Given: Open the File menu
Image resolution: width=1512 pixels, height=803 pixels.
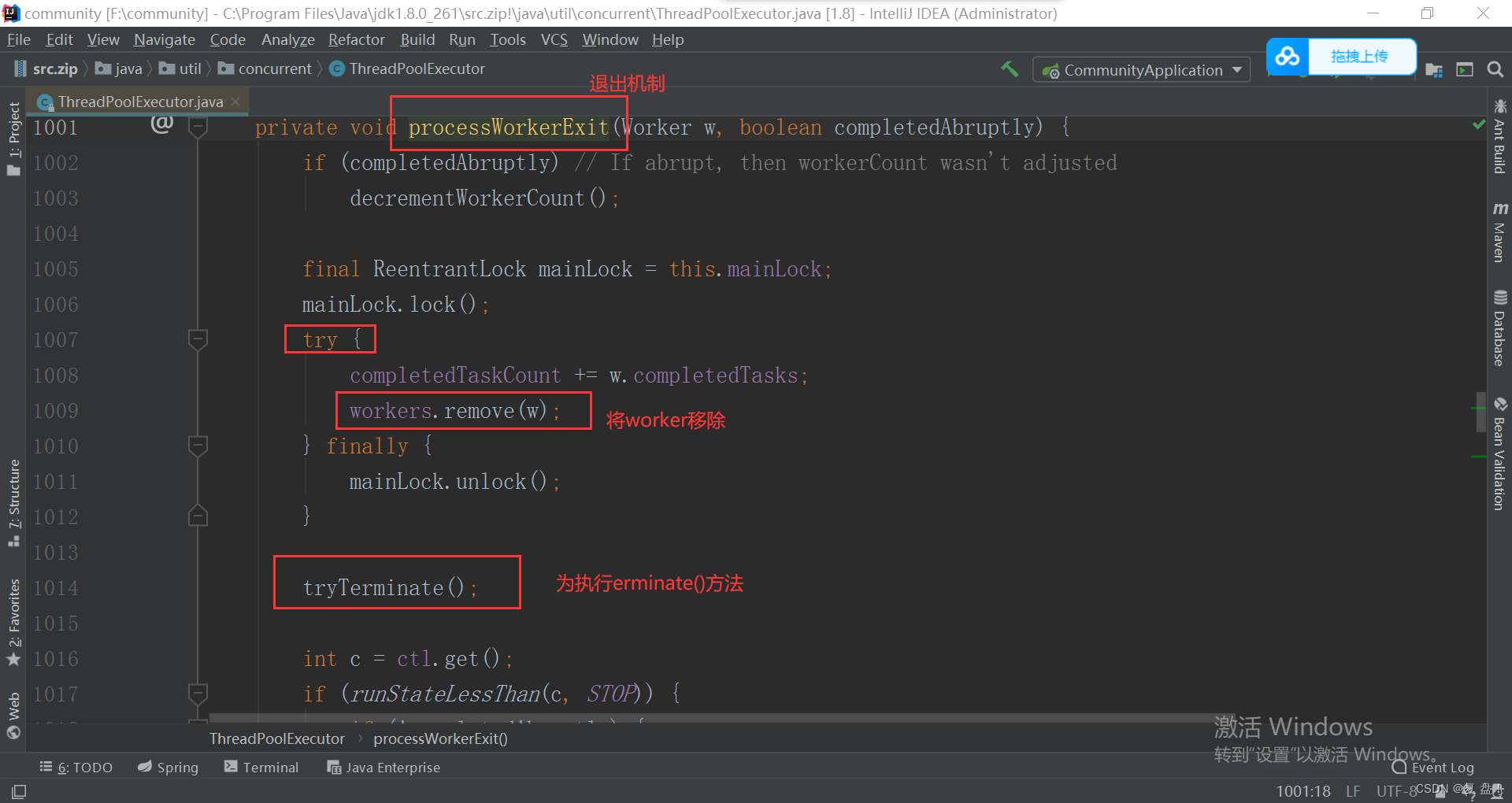Looking at the screenshot, I should 19,39.
